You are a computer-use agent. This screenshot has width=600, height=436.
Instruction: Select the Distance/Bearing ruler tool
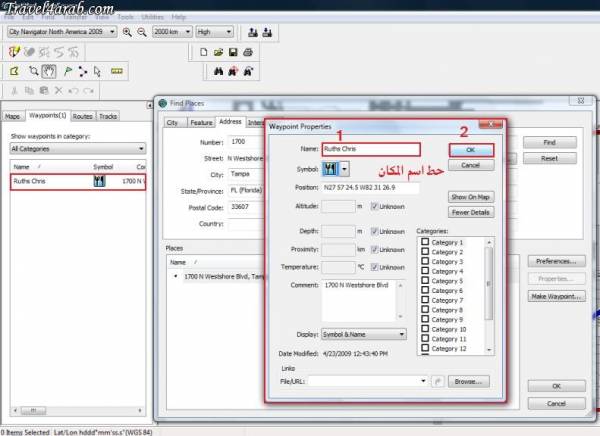[x=117, y=71]
